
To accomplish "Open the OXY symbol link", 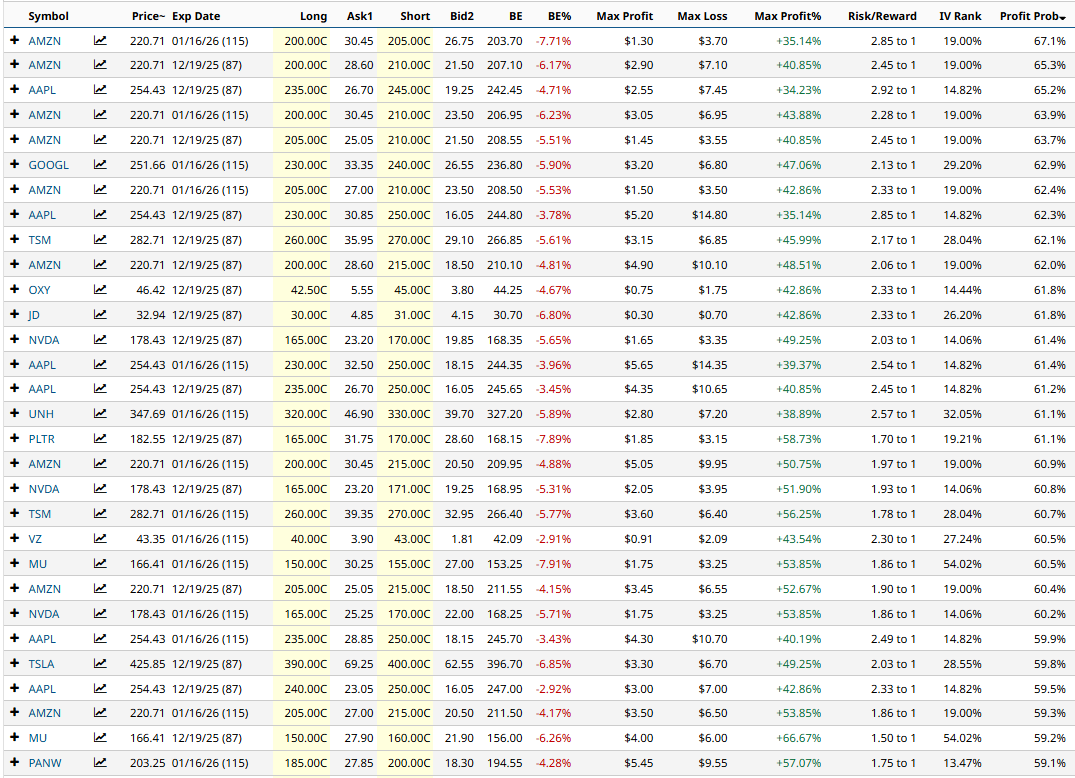I will (x=40, y=290).
